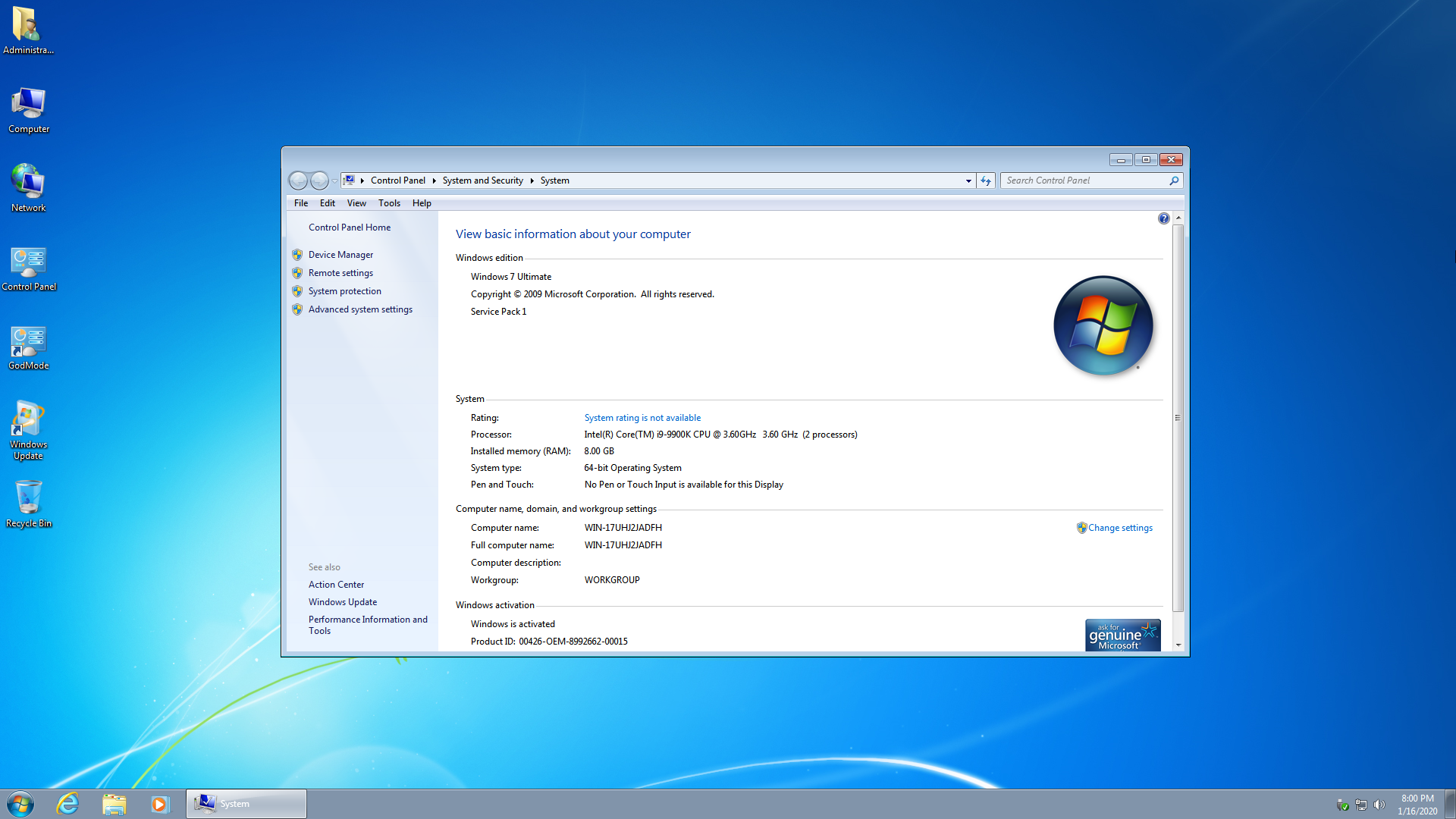Launch the Windows Update desktop shortcut
Image resolution: width=1456 pixels, height=819 pixels.
(29, 430)
